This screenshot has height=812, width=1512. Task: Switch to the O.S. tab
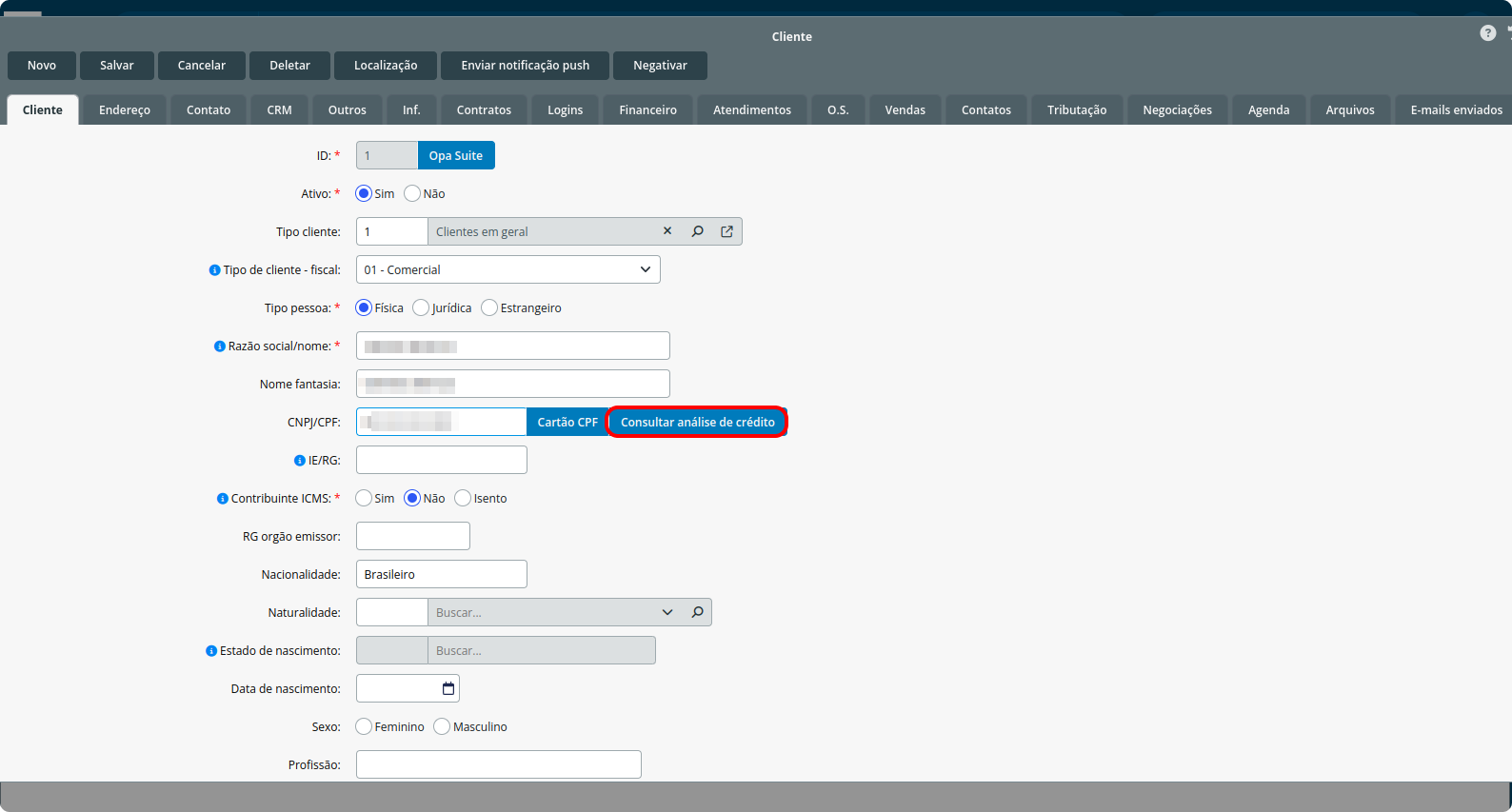pos(838,109)
